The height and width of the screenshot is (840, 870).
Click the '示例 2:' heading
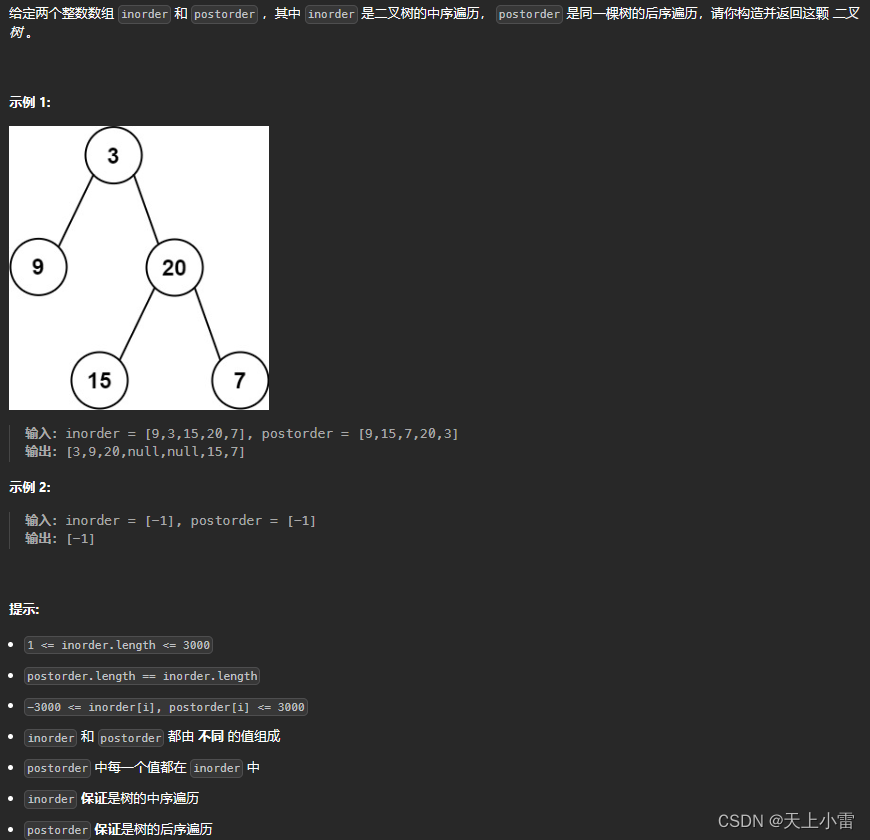(30, 487)
